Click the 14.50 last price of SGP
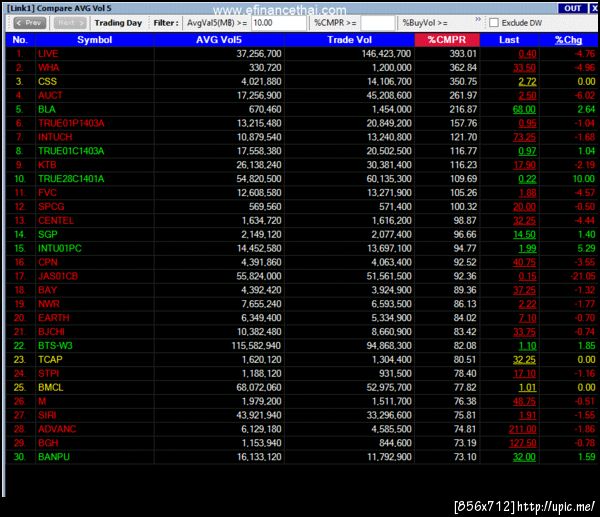600x517 pixels. (x=524, y=235)
